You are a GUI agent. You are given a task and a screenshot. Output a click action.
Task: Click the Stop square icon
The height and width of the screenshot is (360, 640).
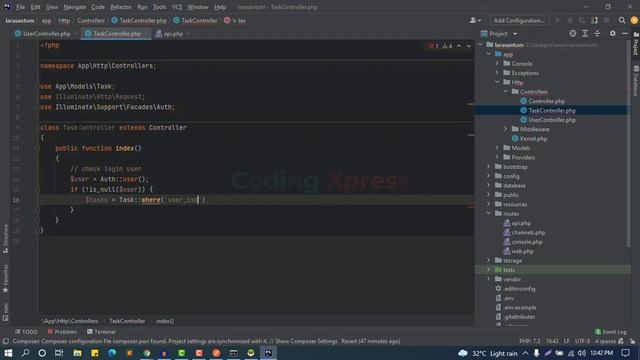point(607,20)
